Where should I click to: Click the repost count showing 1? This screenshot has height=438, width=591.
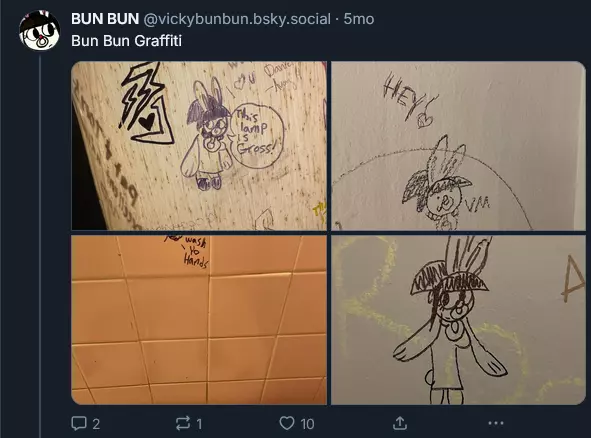click(199, 424)
